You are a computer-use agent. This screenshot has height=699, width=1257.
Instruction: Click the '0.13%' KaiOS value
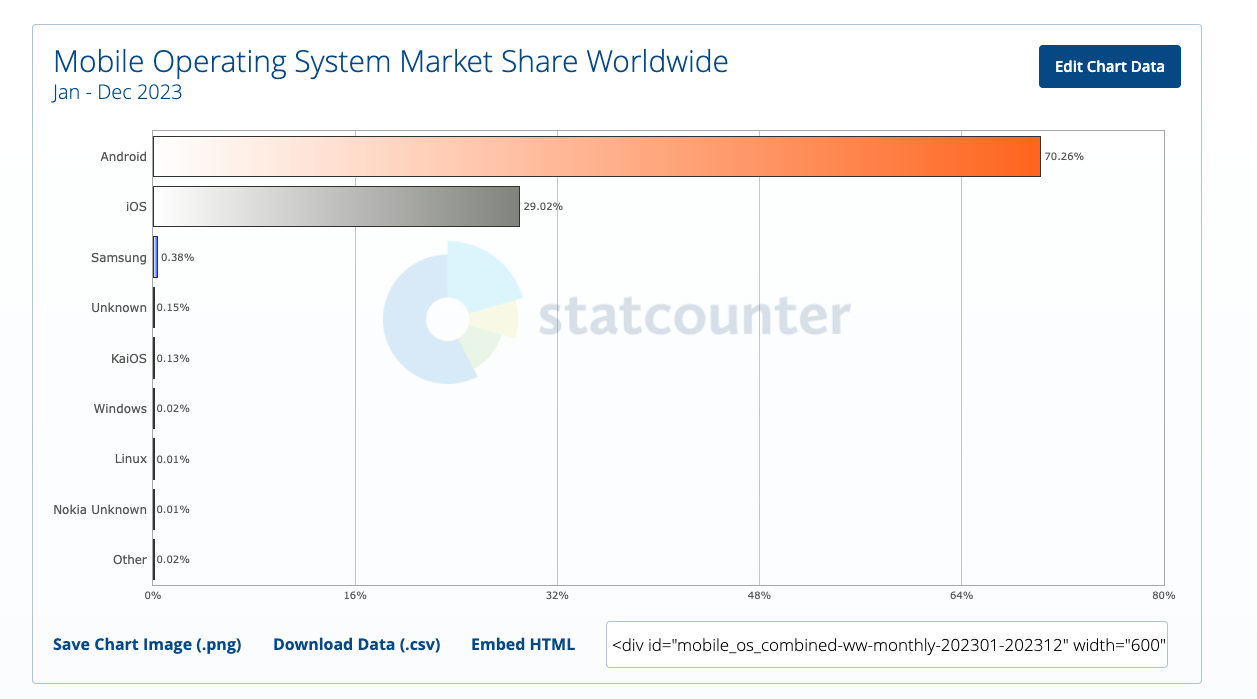click(173, 358)
